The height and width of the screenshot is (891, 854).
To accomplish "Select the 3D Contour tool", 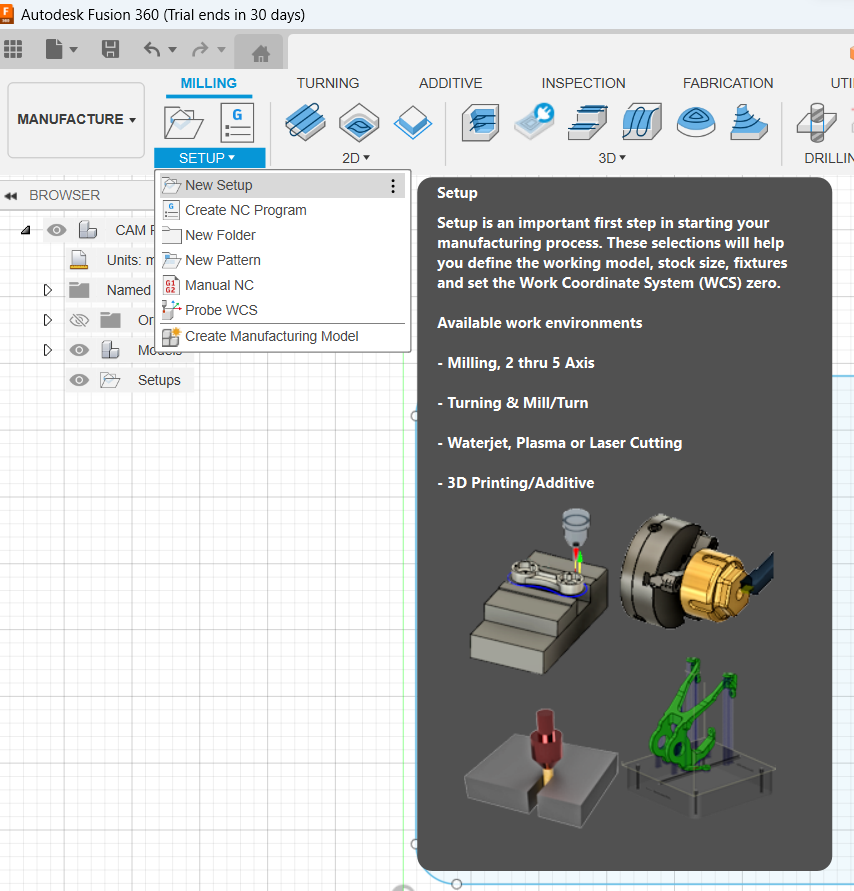I will pos(749,122).
